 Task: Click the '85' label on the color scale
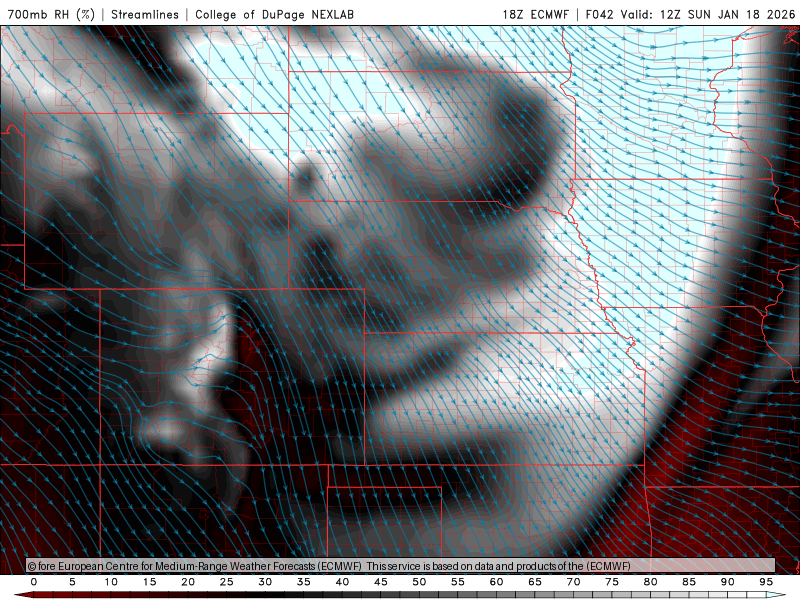pyautogui.click(x=689, y=582)
